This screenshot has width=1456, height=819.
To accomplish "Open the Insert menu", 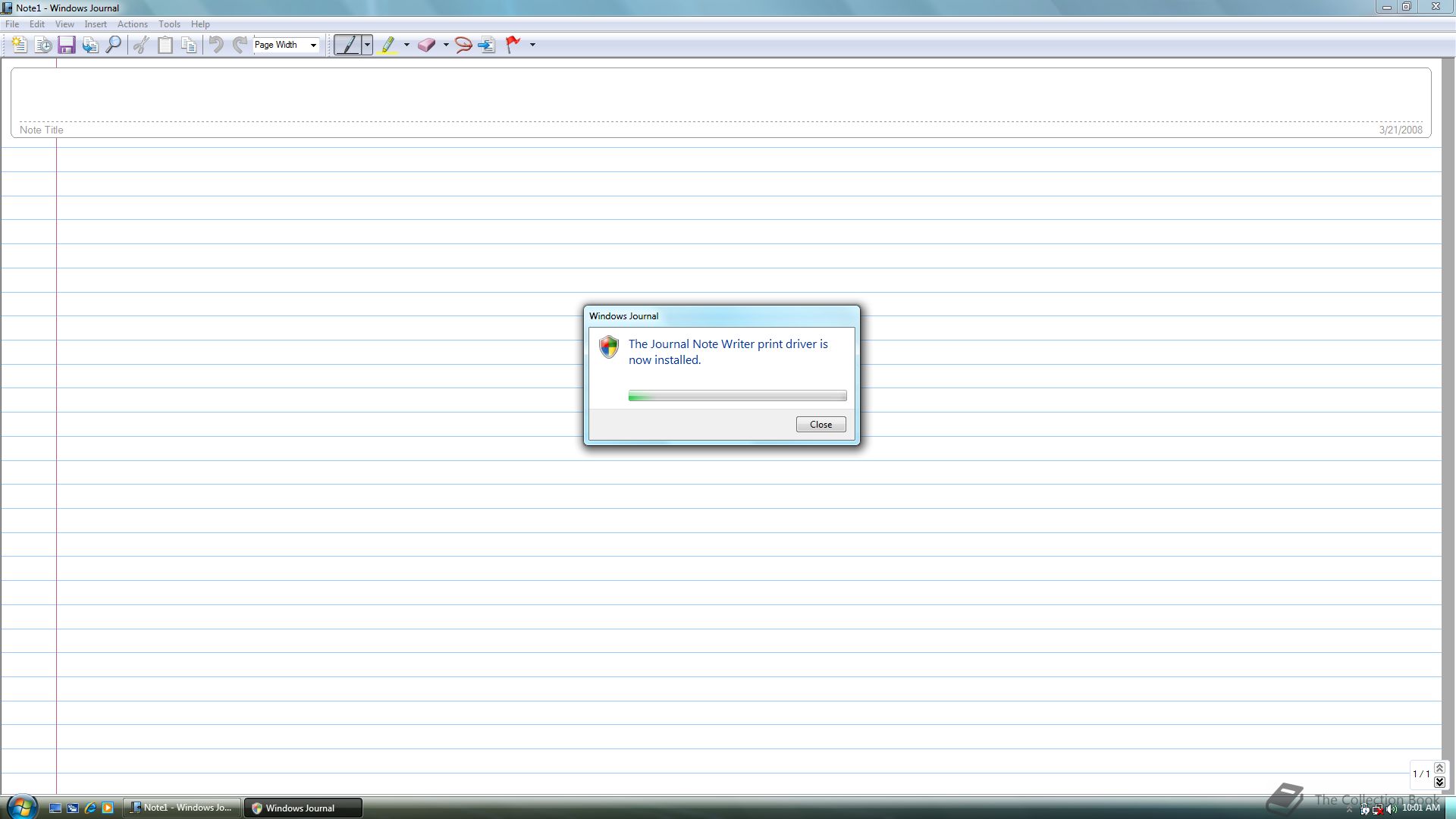I will (x=96, y=24).
